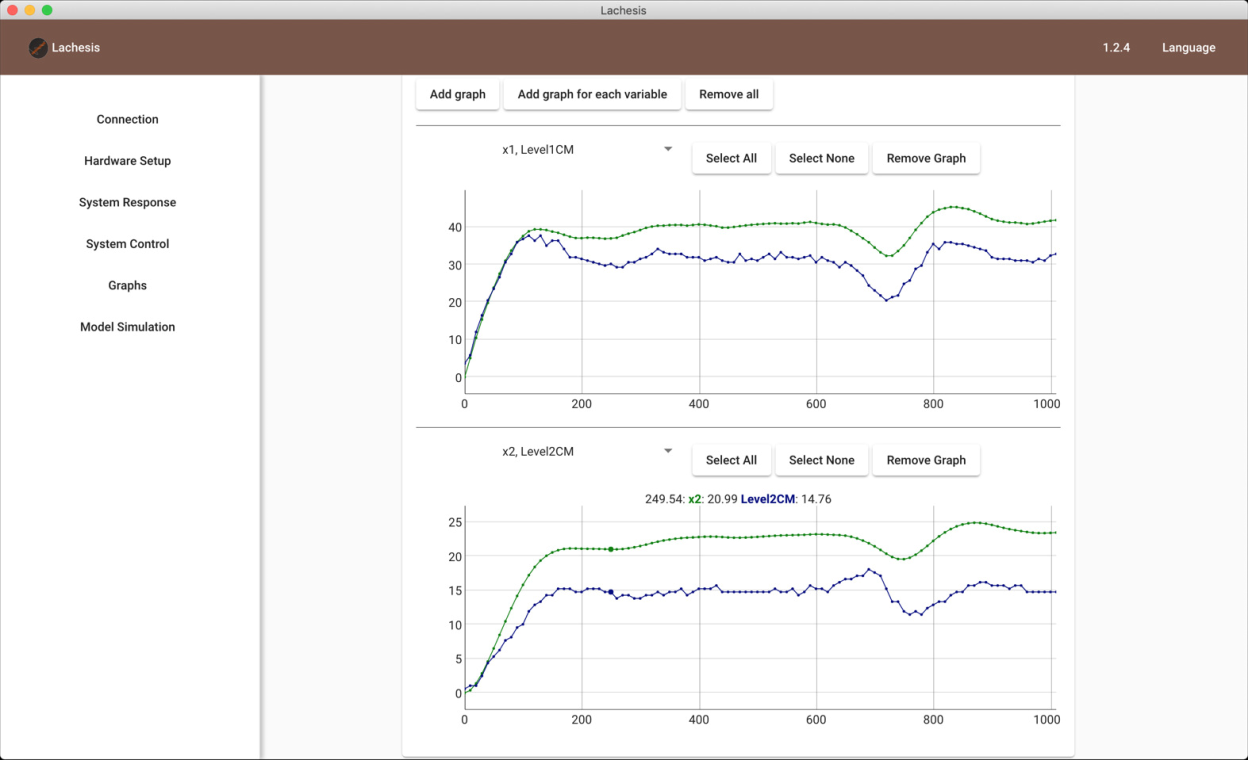Click highlighted blue Level2CM point at 249.54
The image size is (1248, 760).
[611, 592]
